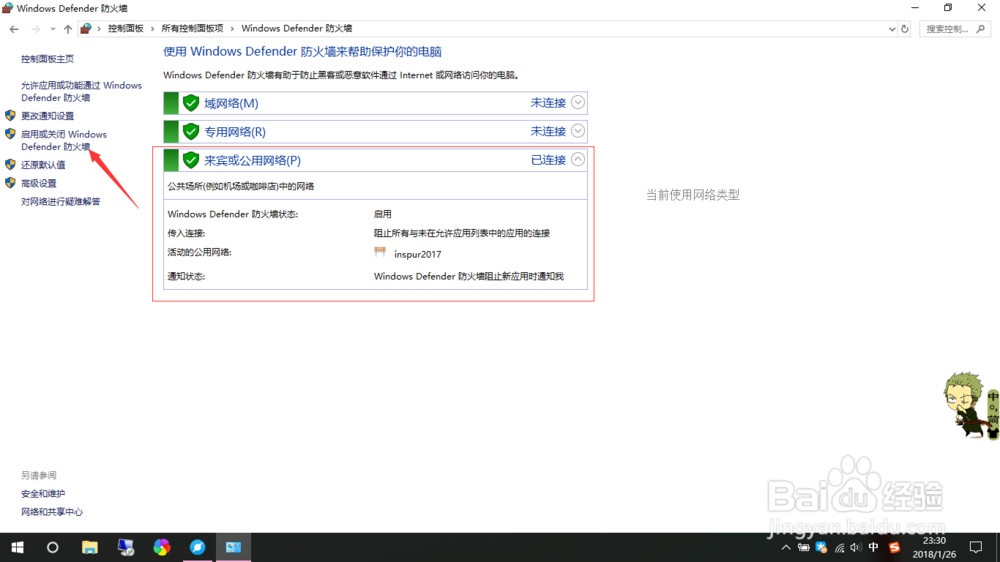Click the search magnifier icon
The height and width of the screenshot is (562, 1000).
[x=981, y=29]
